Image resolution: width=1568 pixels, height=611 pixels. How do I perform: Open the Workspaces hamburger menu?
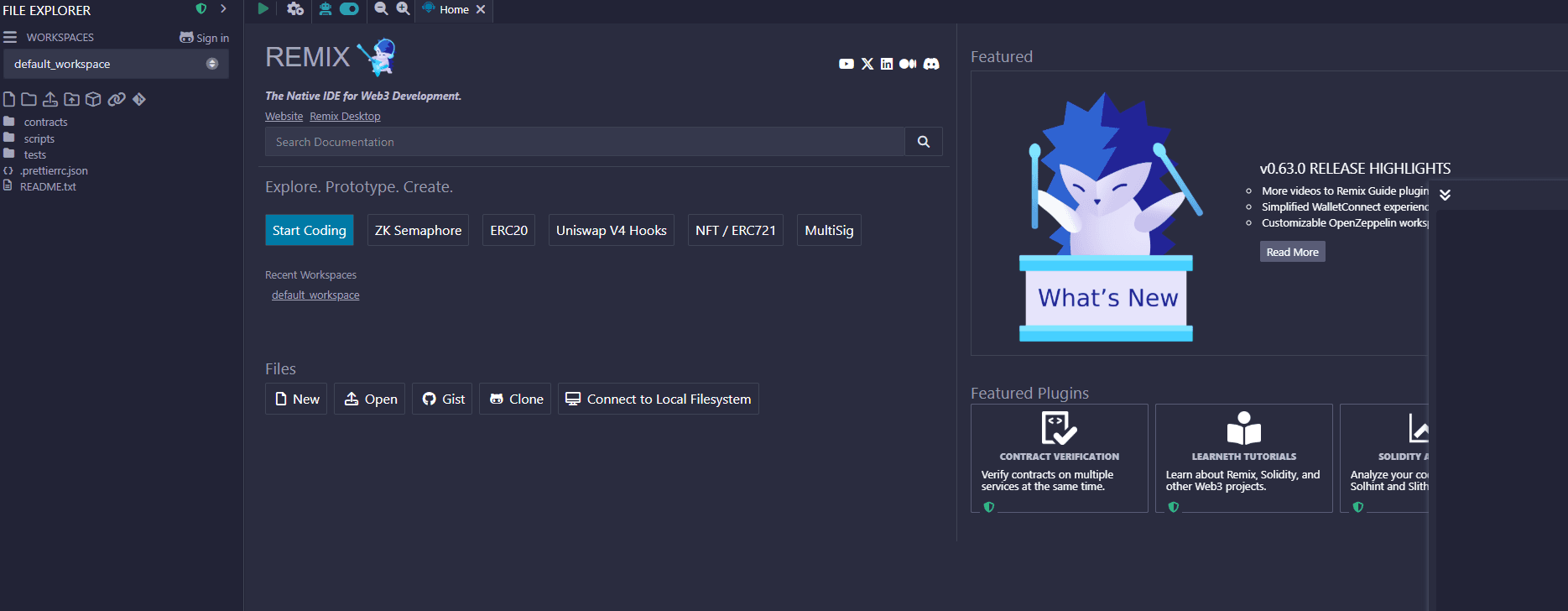point(10,37)
